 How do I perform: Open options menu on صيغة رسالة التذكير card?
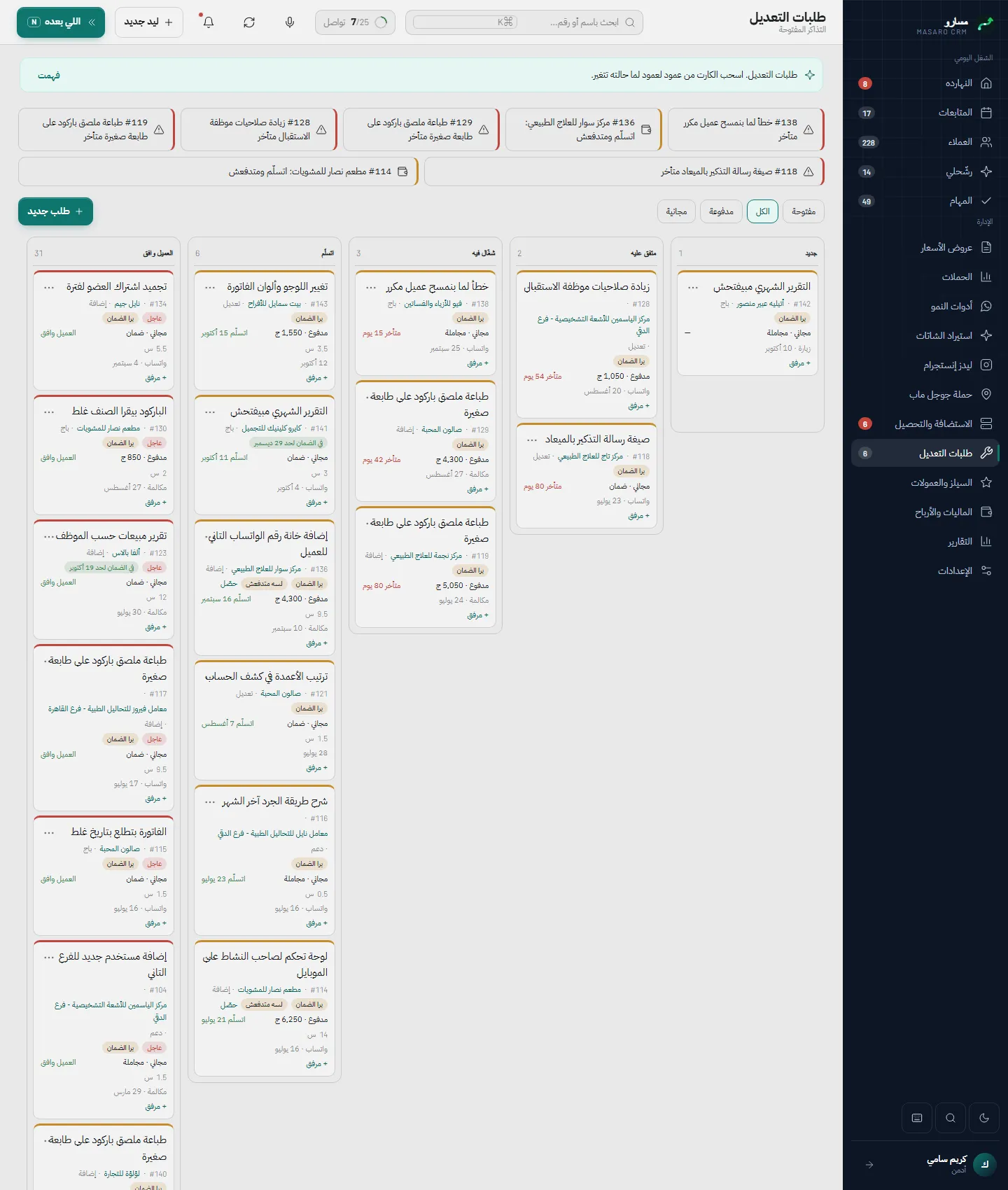tap(532, 440)
